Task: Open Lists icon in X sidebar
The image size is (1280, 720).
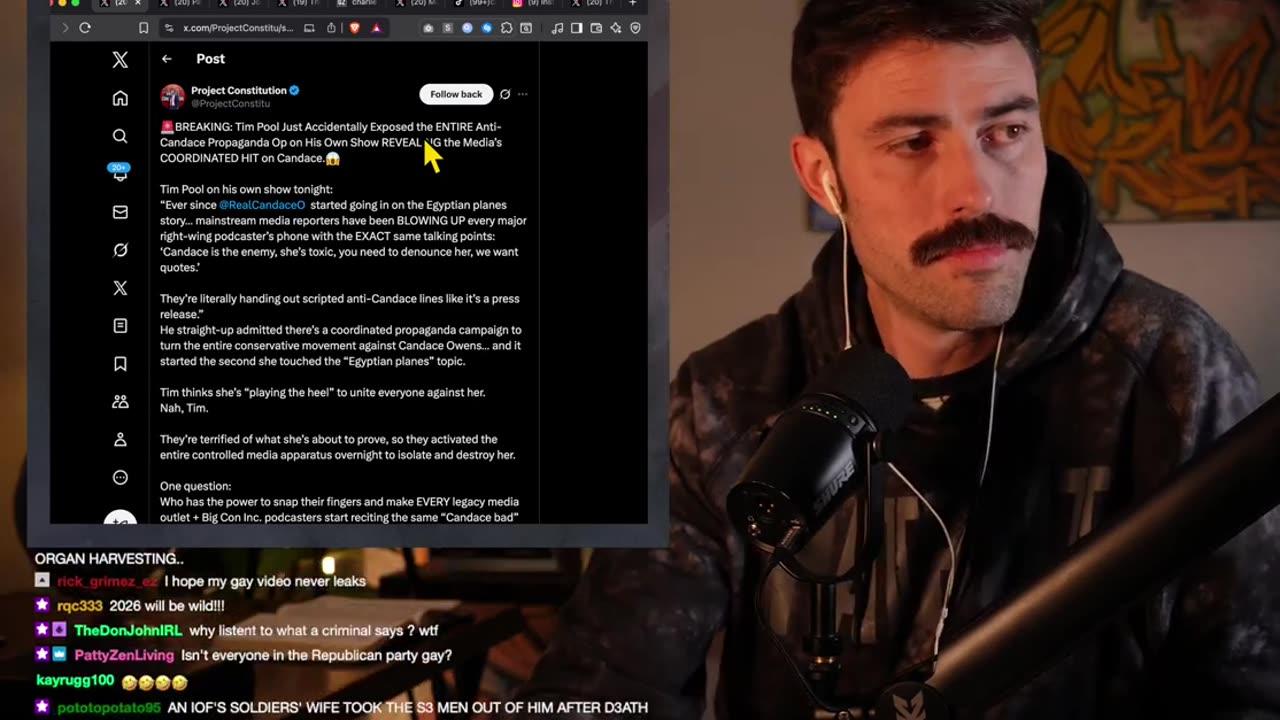Action: pyautogui.click(x=120, y=326)
